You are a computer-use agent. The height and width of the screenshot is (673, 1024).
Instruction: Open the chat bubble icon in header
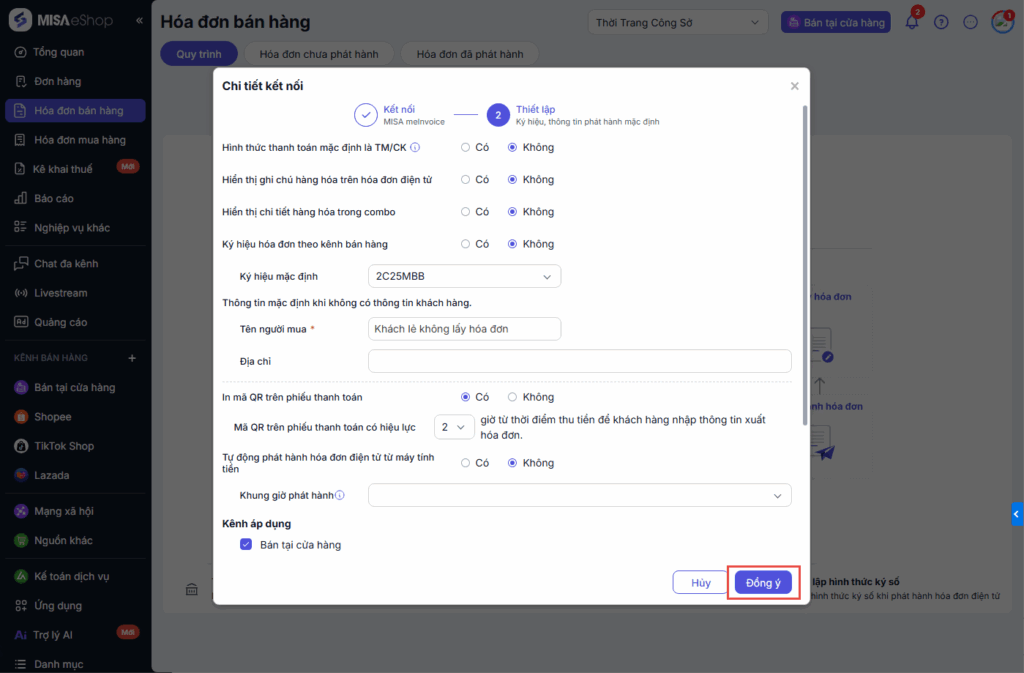(970, 22)
